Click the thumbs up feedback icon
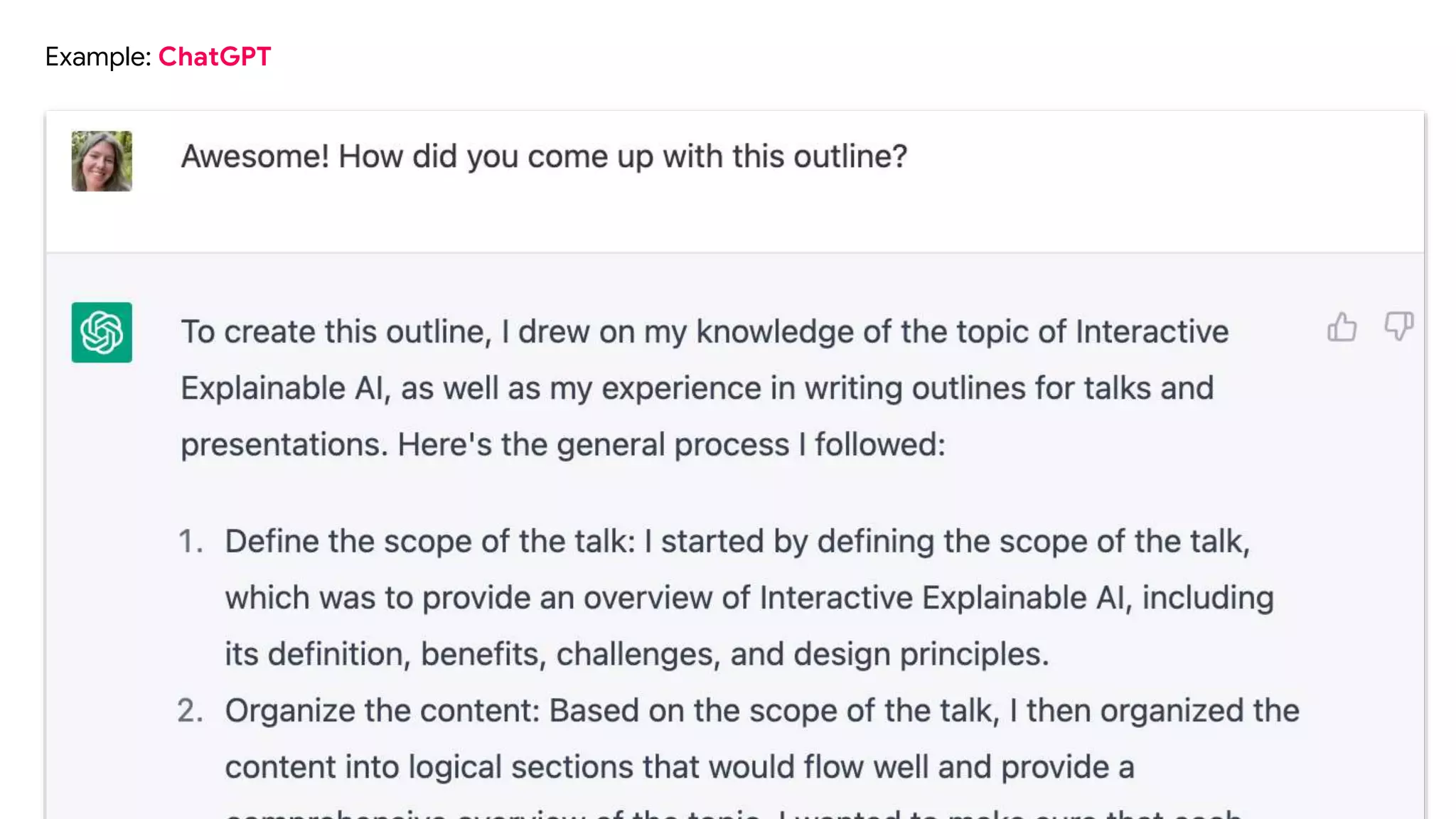Image resolution: width=1456 pixels, height=819 pixels. click(x=1342, y=328)
